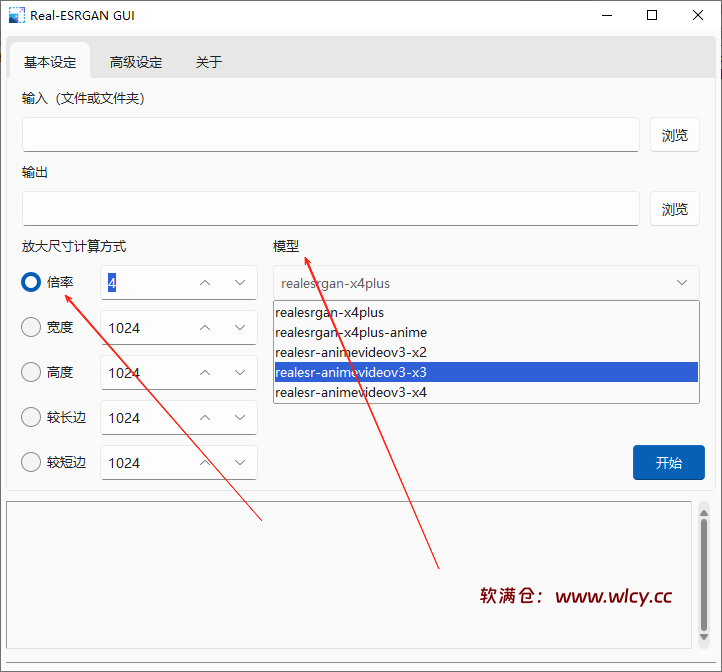722x672 pixels.
Task: Browse for the output location (浏览)
Action: pos(675,209)
